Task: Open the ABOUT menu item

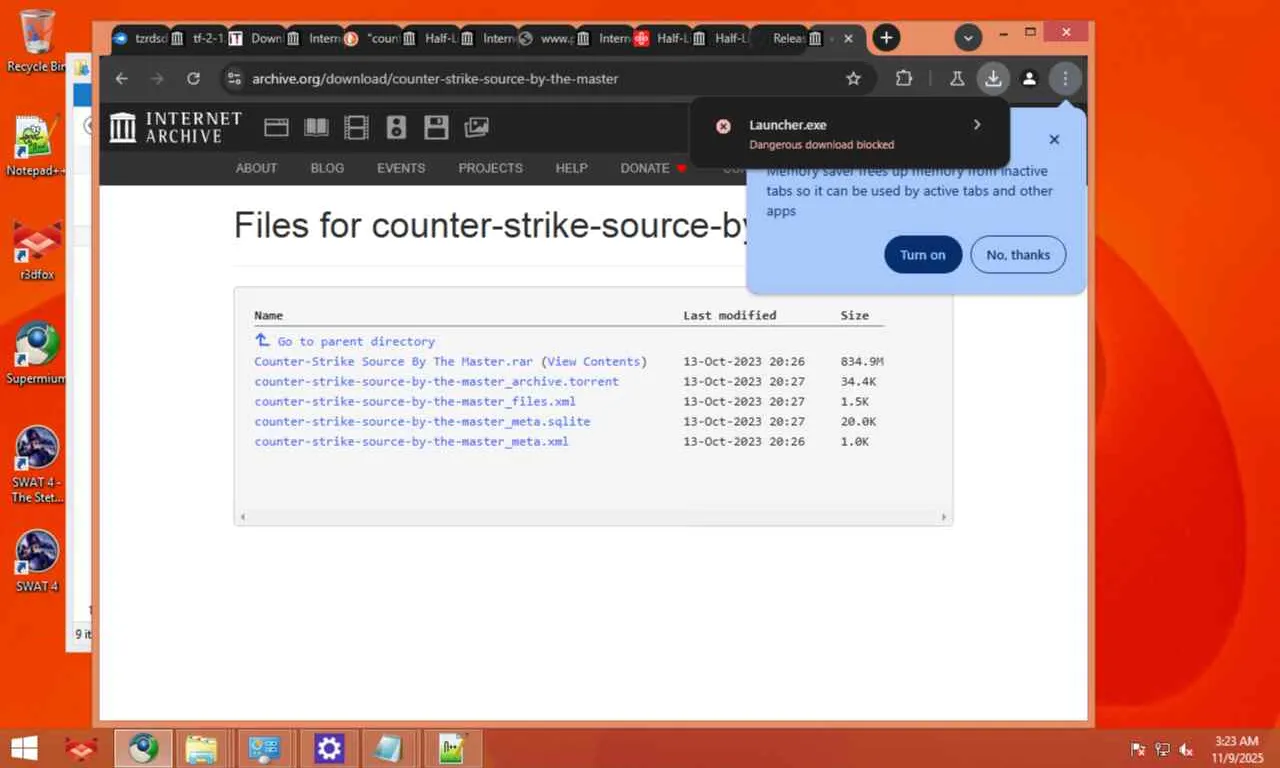Action: 257,168
